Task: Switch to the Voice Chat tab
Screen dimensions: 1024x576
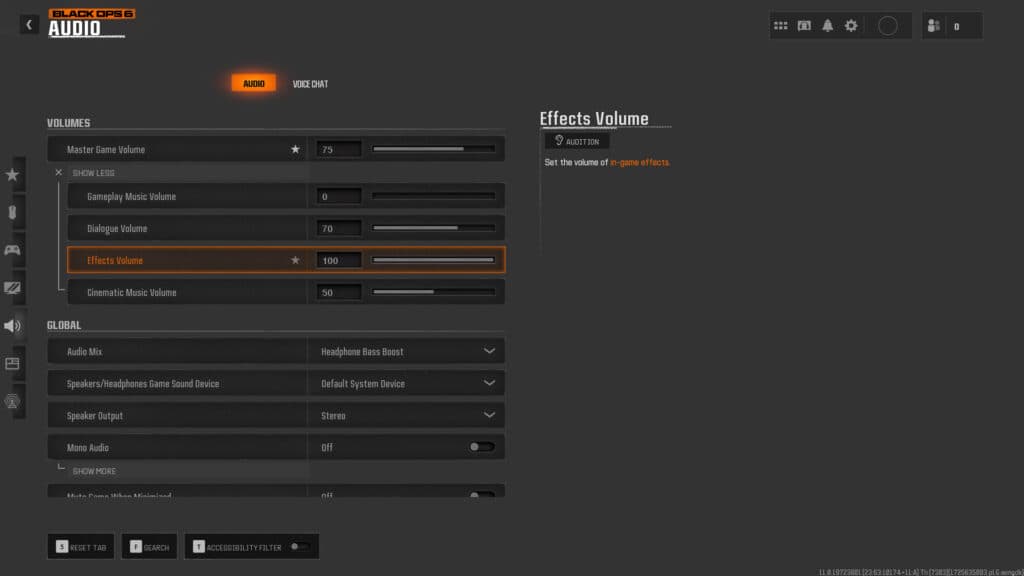Action: 311,83
